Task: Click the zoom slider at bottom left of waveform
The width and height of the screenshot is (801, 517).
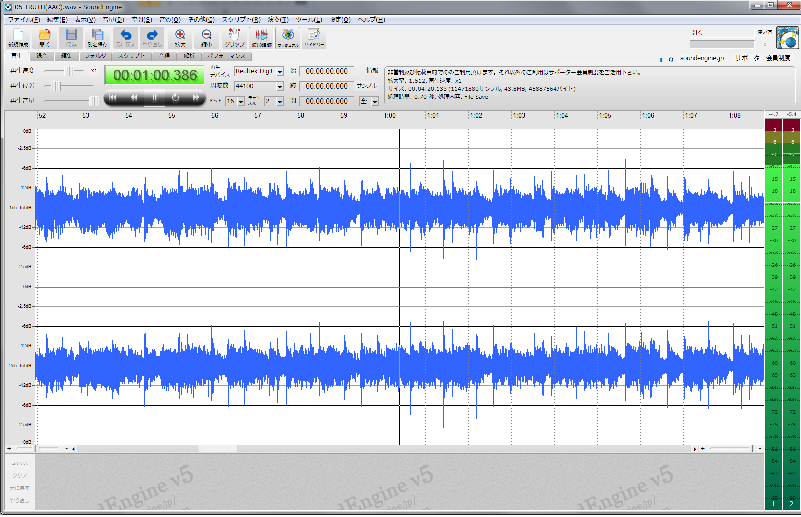Action: pyautogui.click(x=39, y=449)
